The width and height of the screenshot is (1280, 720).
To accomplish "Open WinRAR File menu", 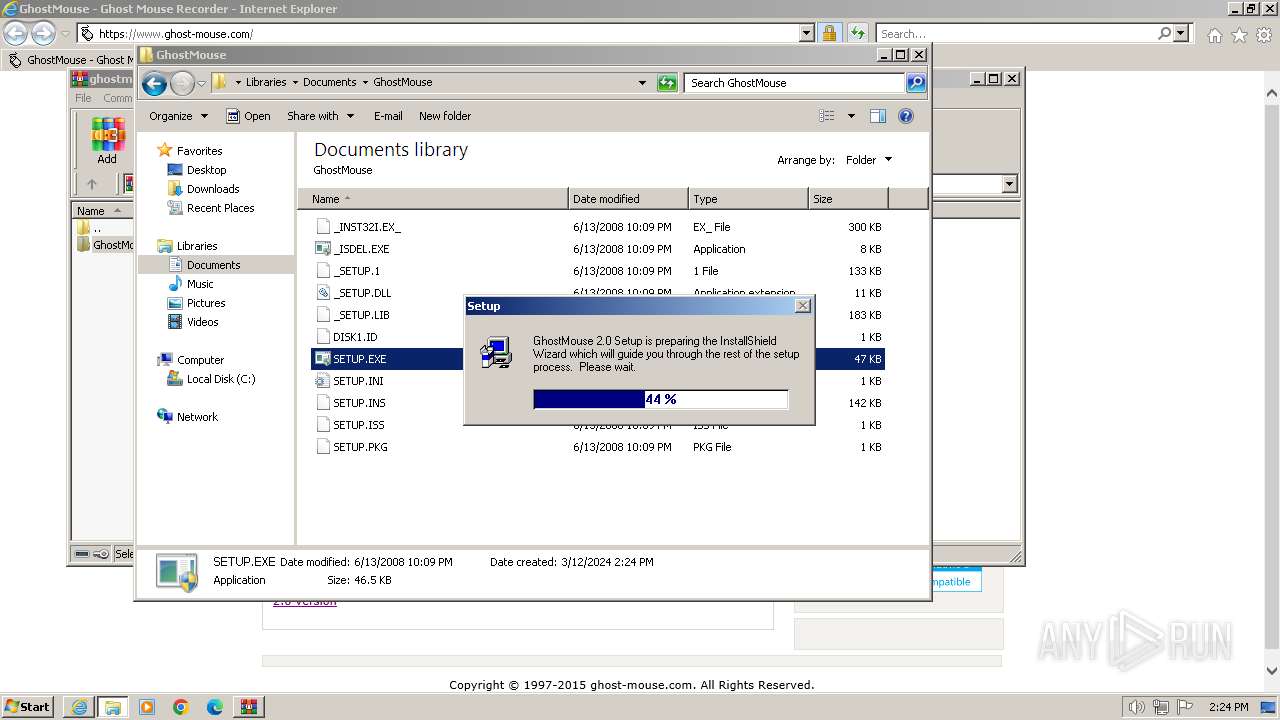I will pos(83,98).
